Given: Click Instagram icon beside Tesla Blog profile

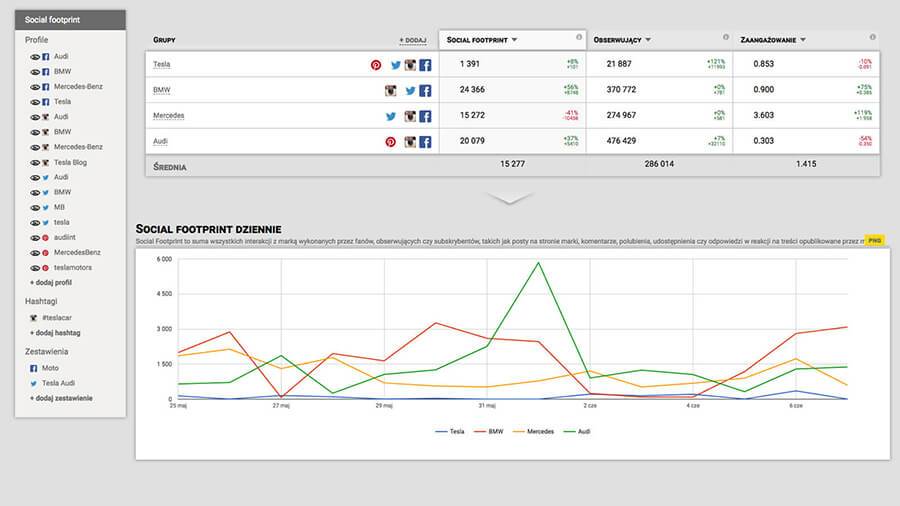Looking at the screenshot, I should [45, 163].
